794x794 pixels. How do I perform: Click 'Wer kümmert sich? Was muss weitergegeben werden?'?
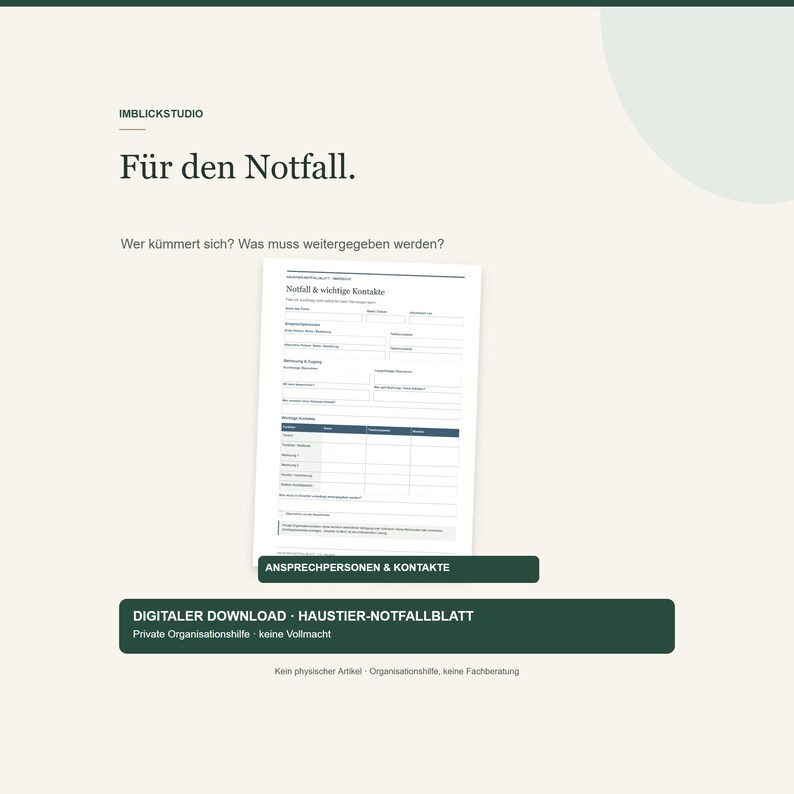(x=282, y=244)
